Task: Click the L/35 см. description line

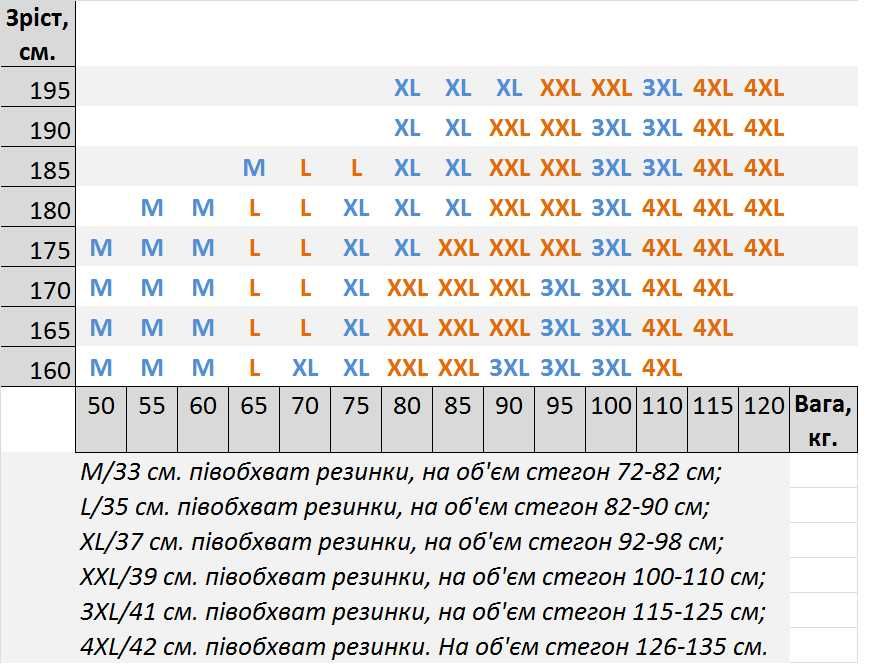Action: pos(395,506)
